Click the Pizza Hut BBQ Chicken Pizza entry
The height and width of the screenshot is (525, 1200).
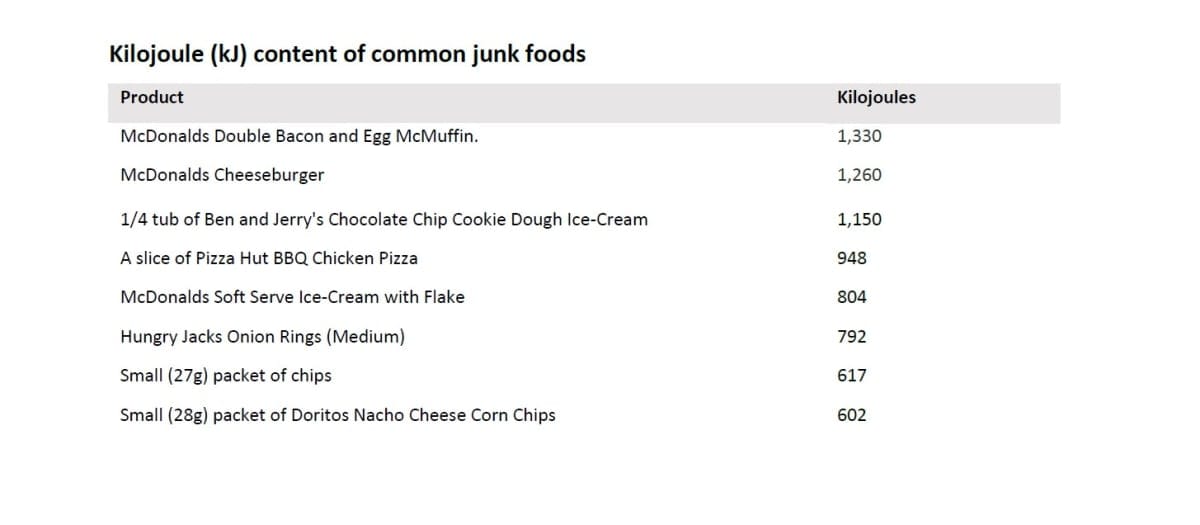[x=268, y=258]
